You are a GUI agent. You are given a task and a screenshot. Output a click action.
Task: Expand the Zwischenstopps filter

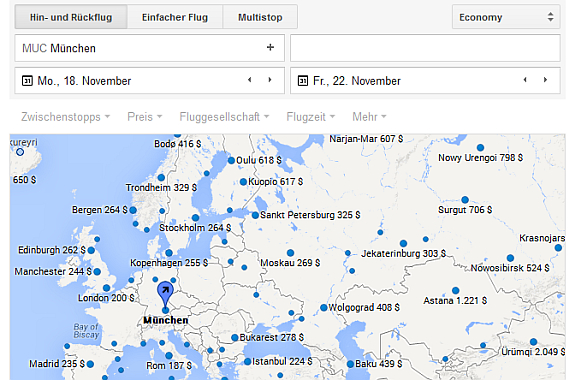pos(65,117)
